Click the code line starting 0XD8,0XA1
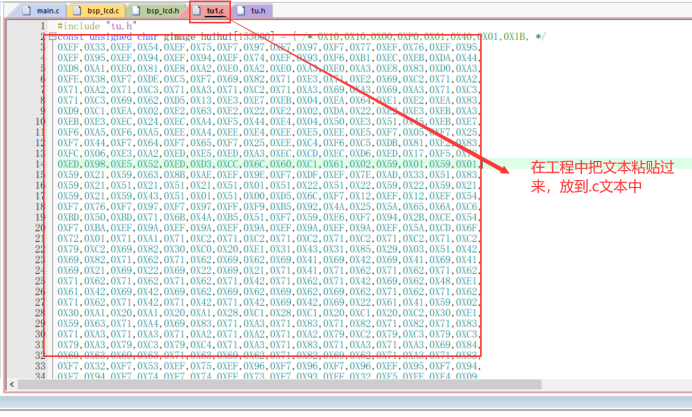The height and width of the screenshot is (417, 692). pos(268,68)
